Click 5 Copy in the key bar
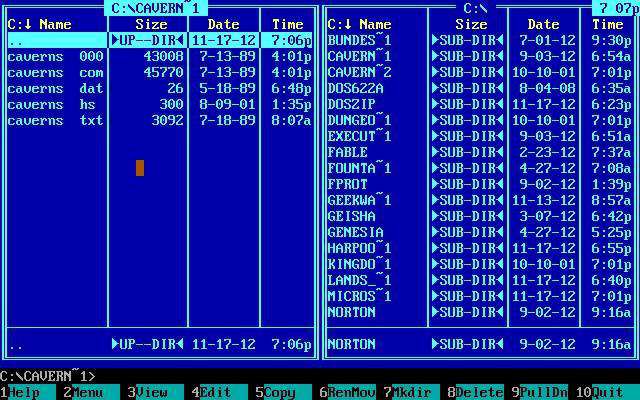 280,393
